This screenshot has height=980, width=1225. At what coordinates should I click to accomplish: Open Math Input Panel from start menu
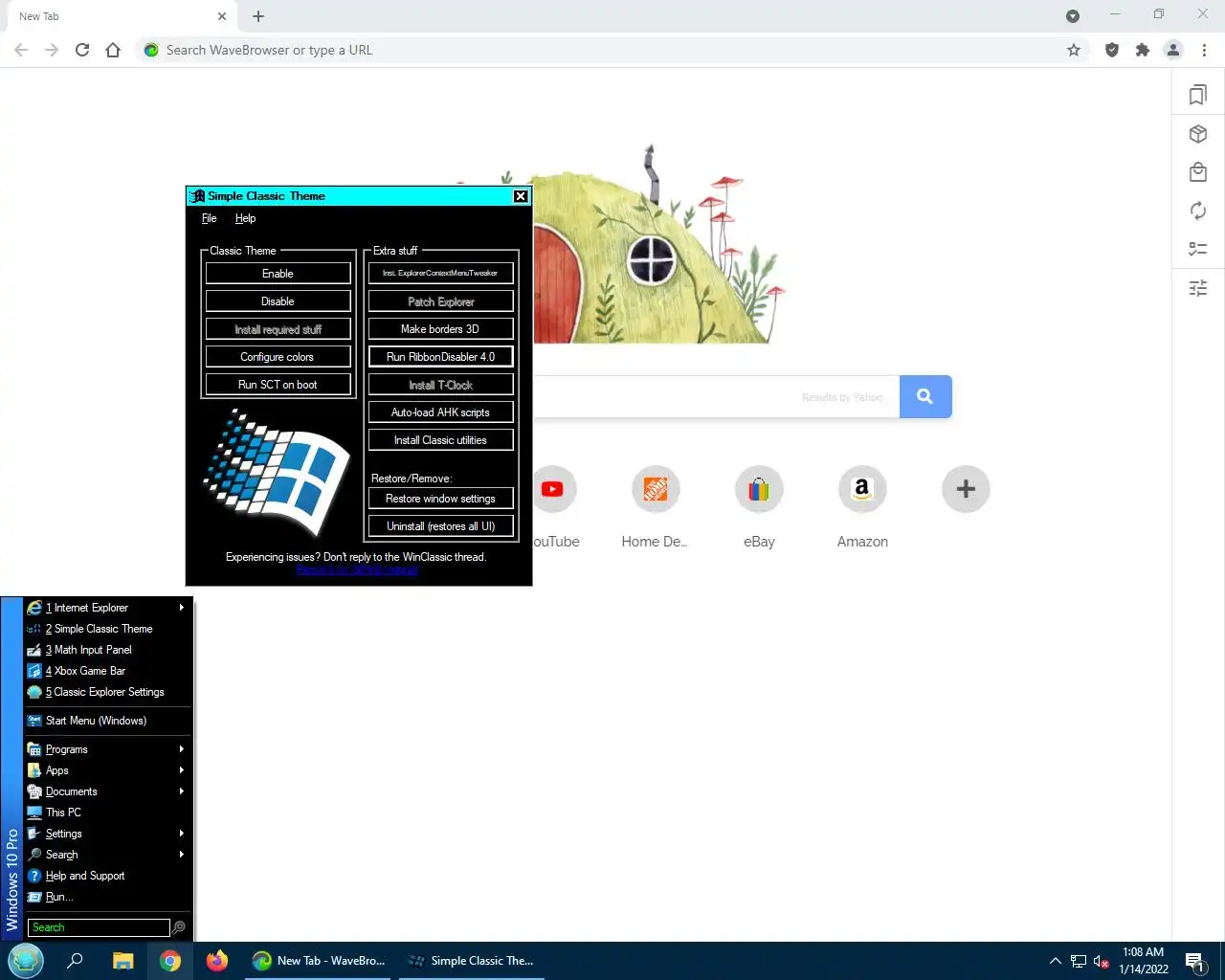pos(106,650)
